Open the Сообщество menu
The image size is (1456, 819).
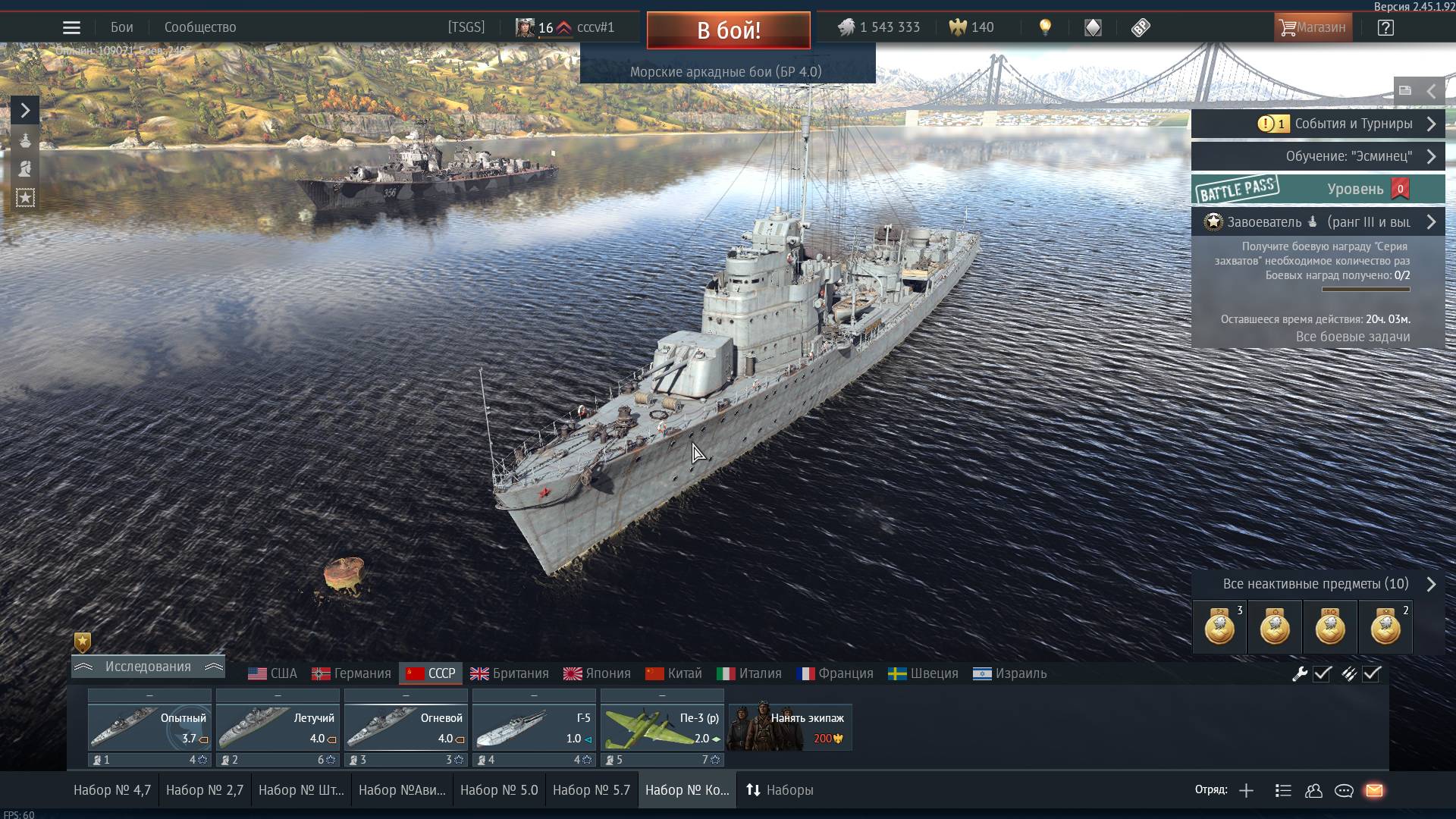(x=200, y=27)
